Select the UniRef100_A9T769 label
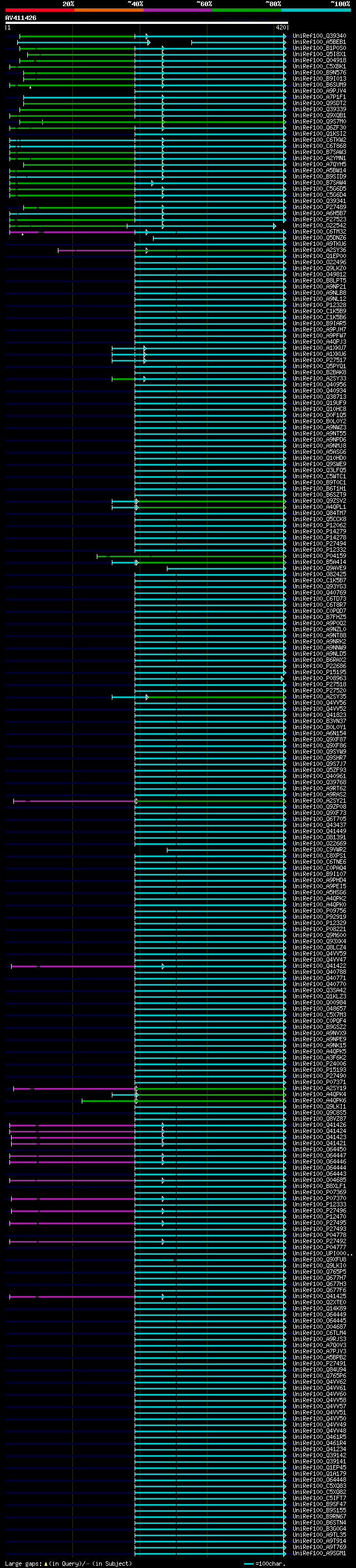This screenshot has width=356, height=1568. (319, 1547)
